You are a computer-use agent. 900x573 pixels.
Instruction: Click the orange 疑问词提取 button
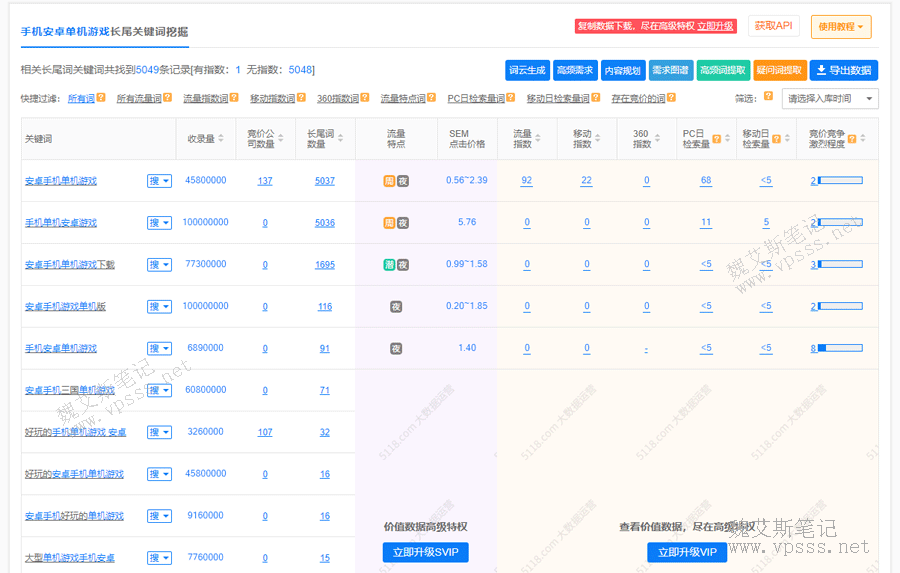pyautogui.click(x=780, y=70)
